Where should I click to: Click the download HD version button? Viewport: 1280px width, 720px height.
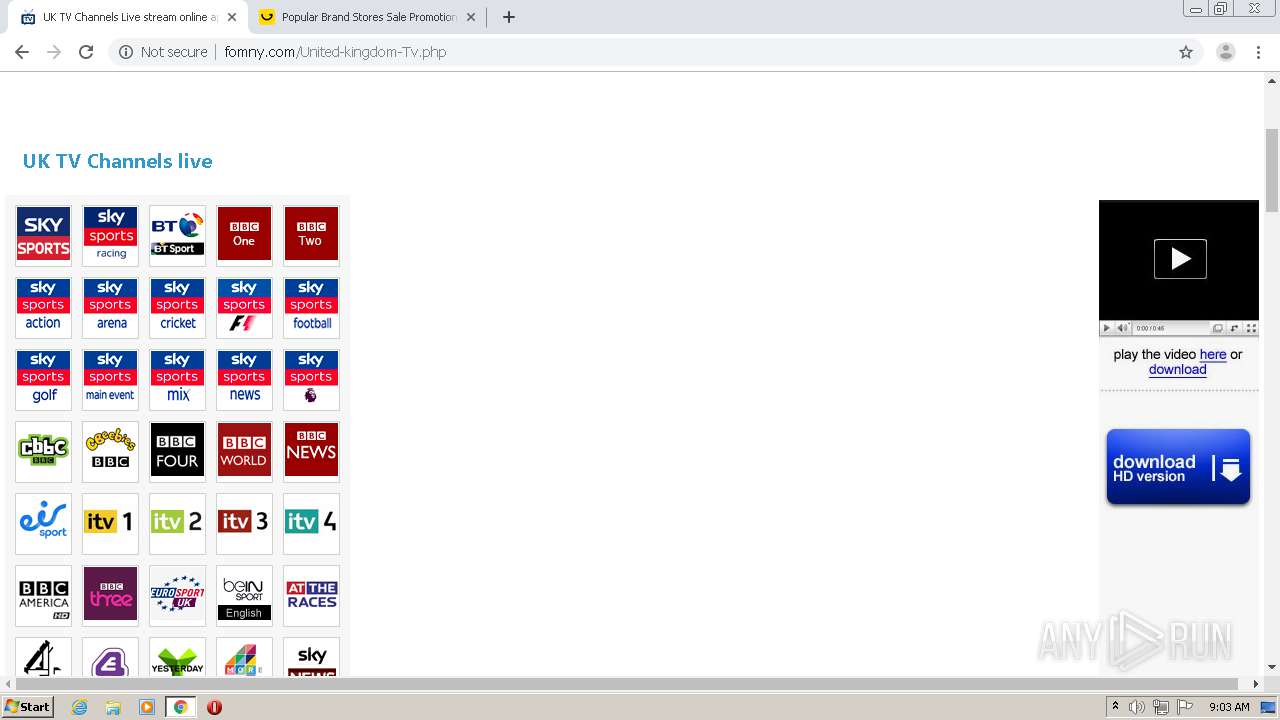pos(1178,467)
